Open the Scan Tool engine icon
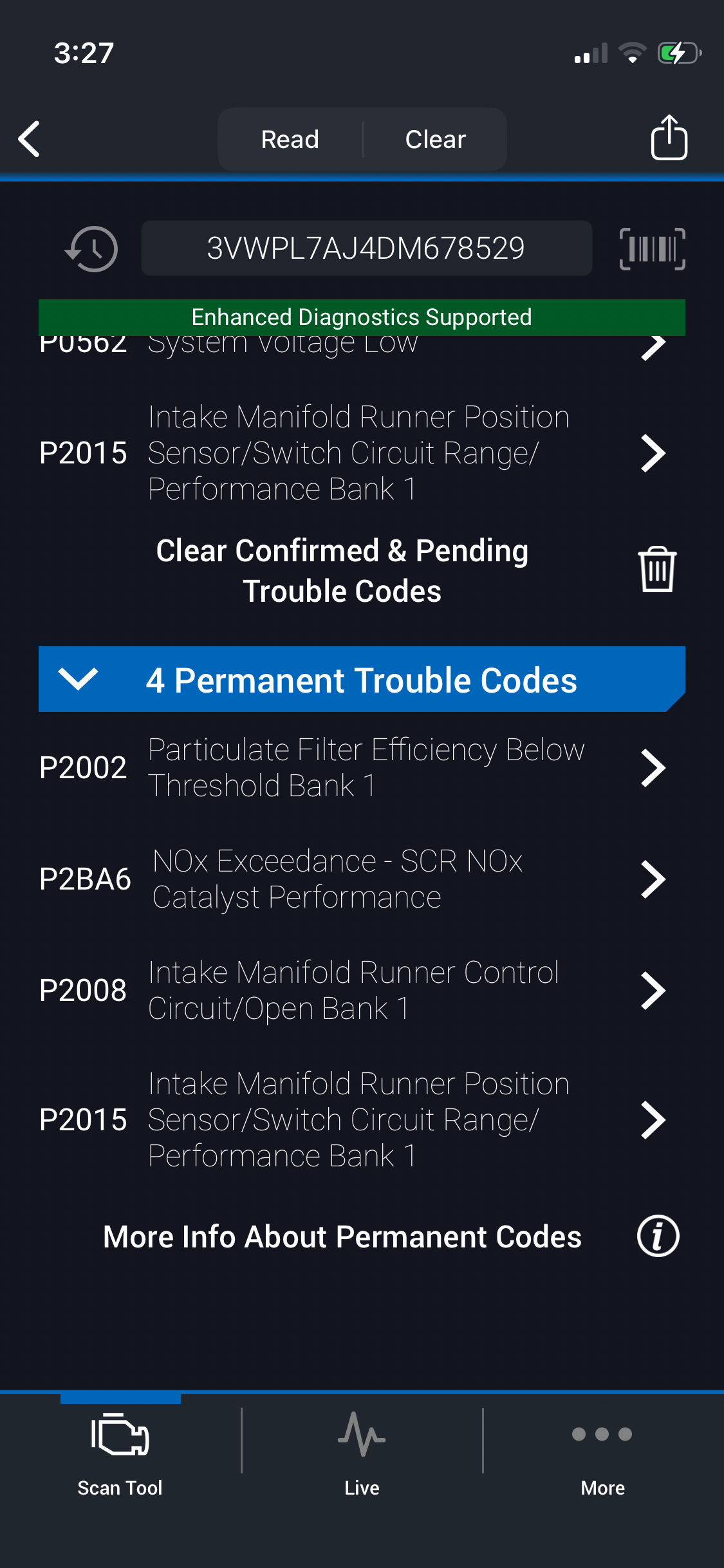The image size is (724, 1568). click(x=120, y=1435)
